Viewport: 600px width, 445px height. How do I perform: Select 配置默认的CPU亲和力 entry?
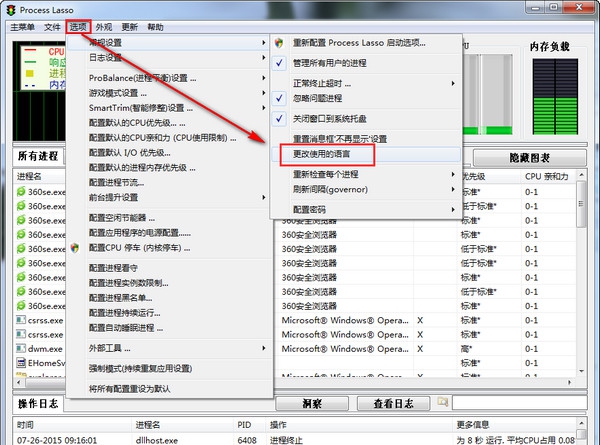point(168,138)
